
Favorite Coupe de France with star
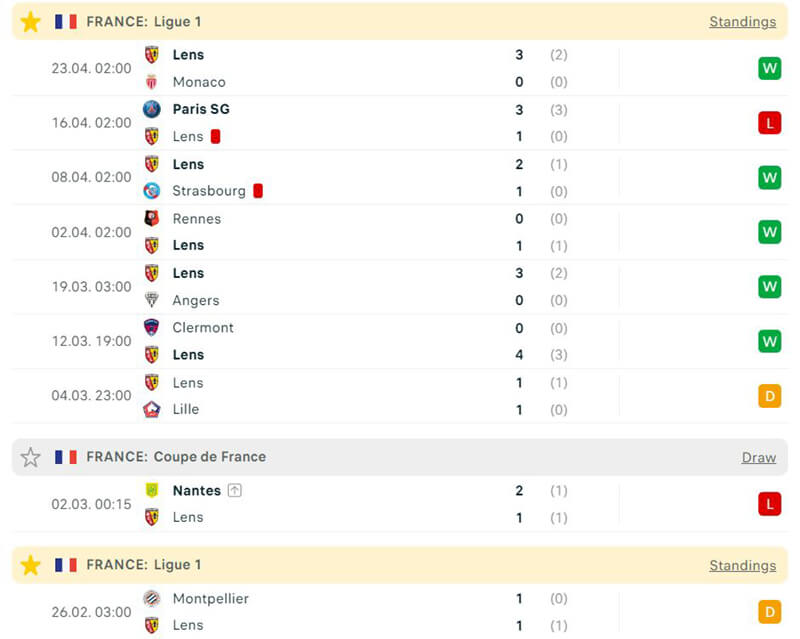click(x=31, y=457)
